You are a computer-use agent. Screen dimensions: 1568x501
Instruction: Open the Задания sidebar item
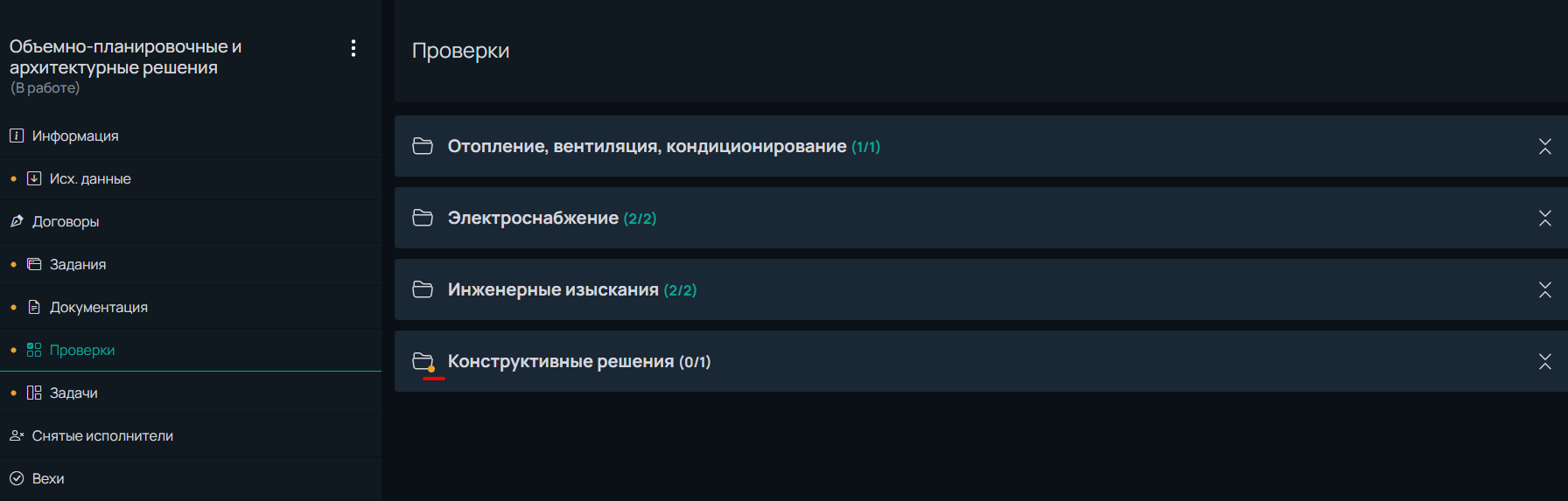[x=191, y=264]
